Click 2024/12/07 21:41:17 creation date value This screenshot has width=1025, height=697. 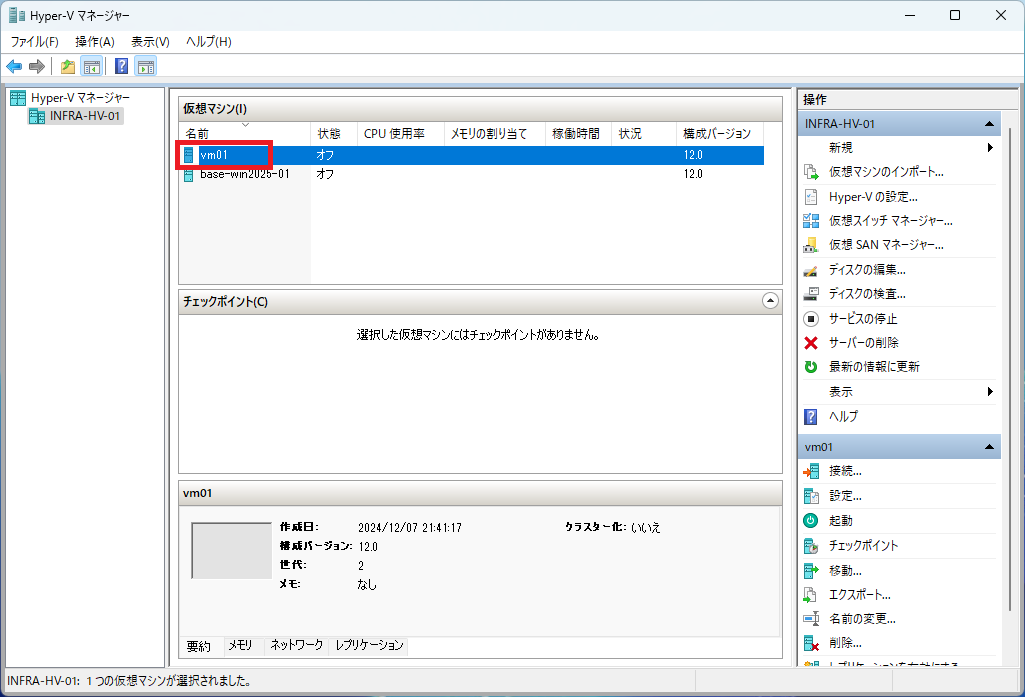coord(410,528)
